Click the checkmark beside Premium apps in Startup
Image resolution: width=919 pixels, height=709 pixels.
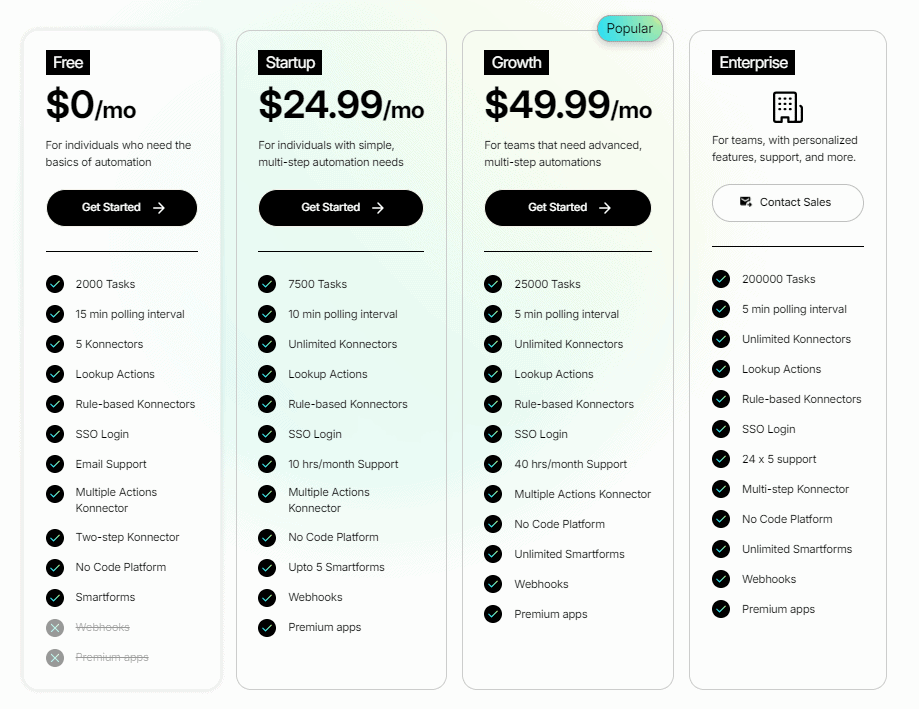(267, 628)
